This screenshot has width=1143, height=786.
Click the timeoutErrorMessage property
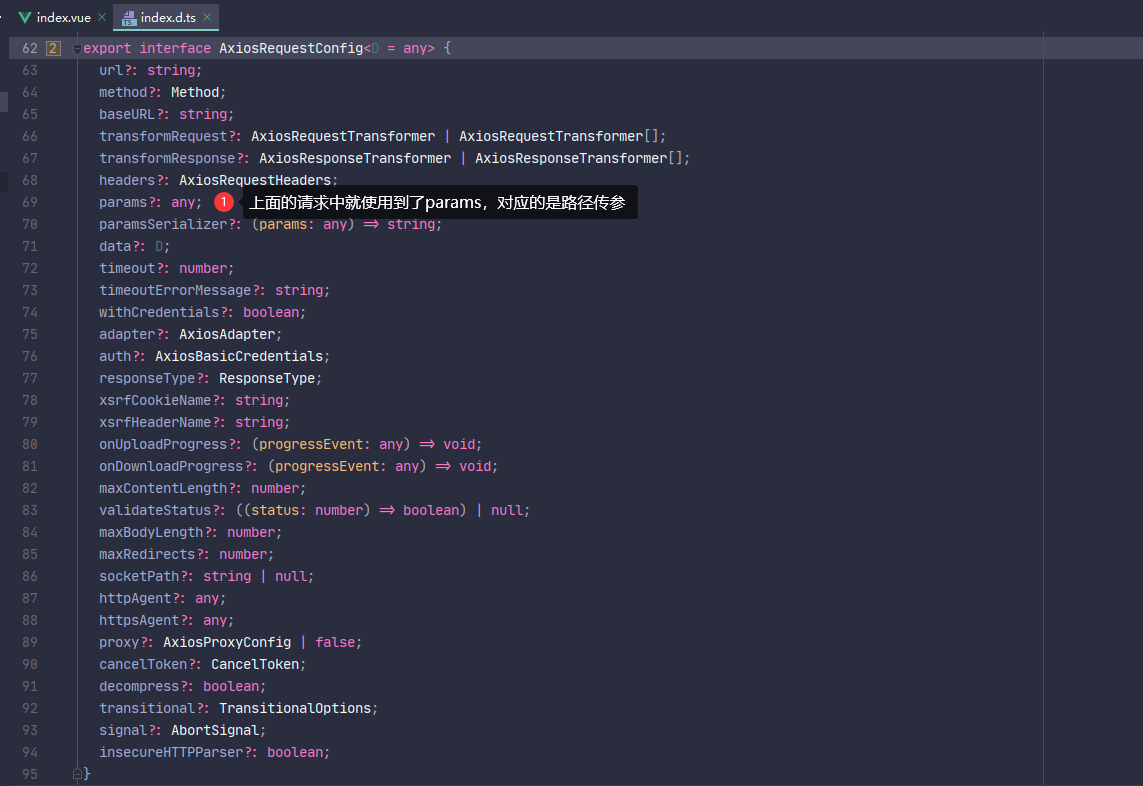(x=175, y=290)
